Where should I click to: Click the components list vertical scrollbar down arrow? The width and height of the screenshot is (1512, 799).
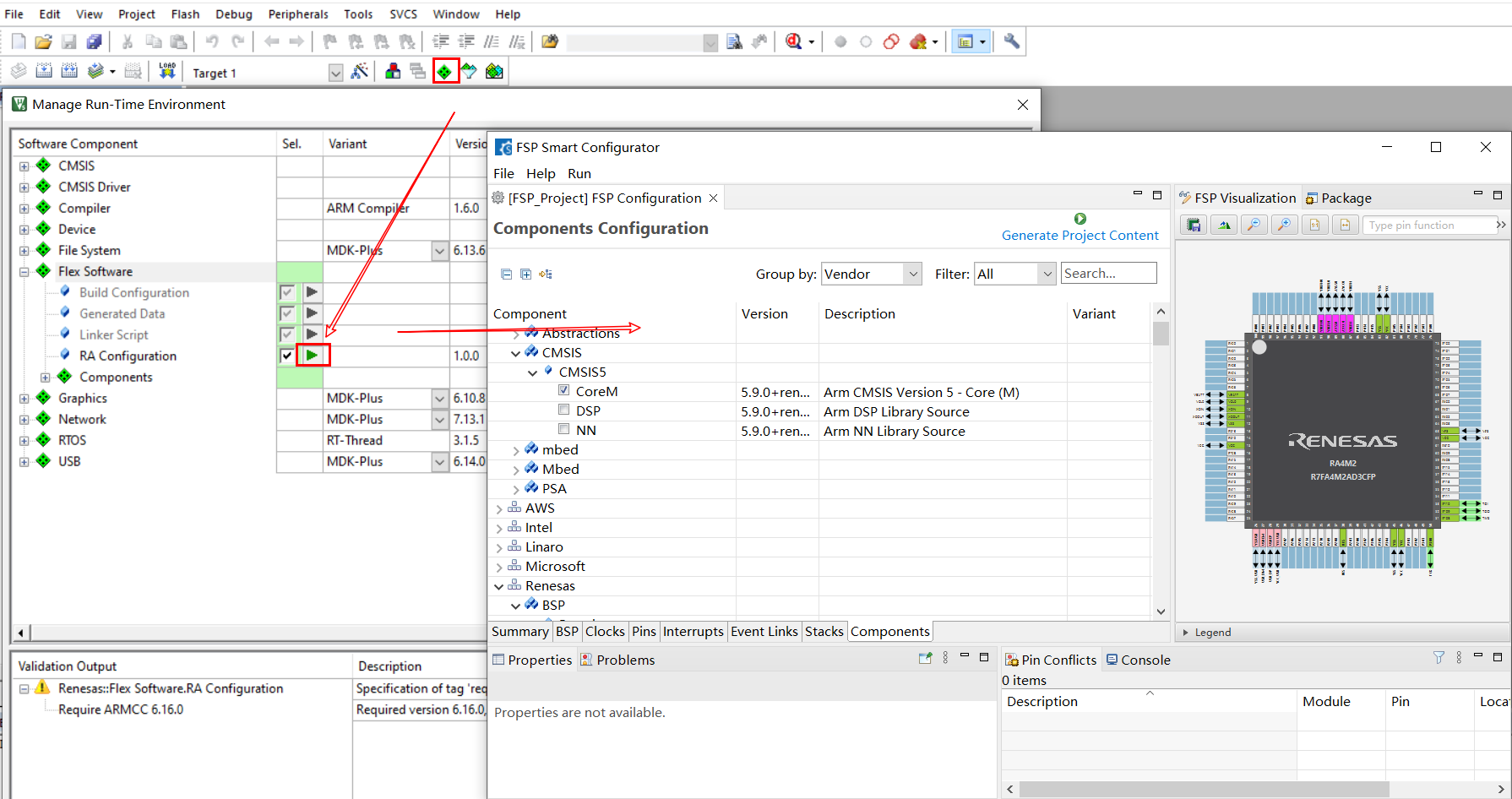(1161, 611)
